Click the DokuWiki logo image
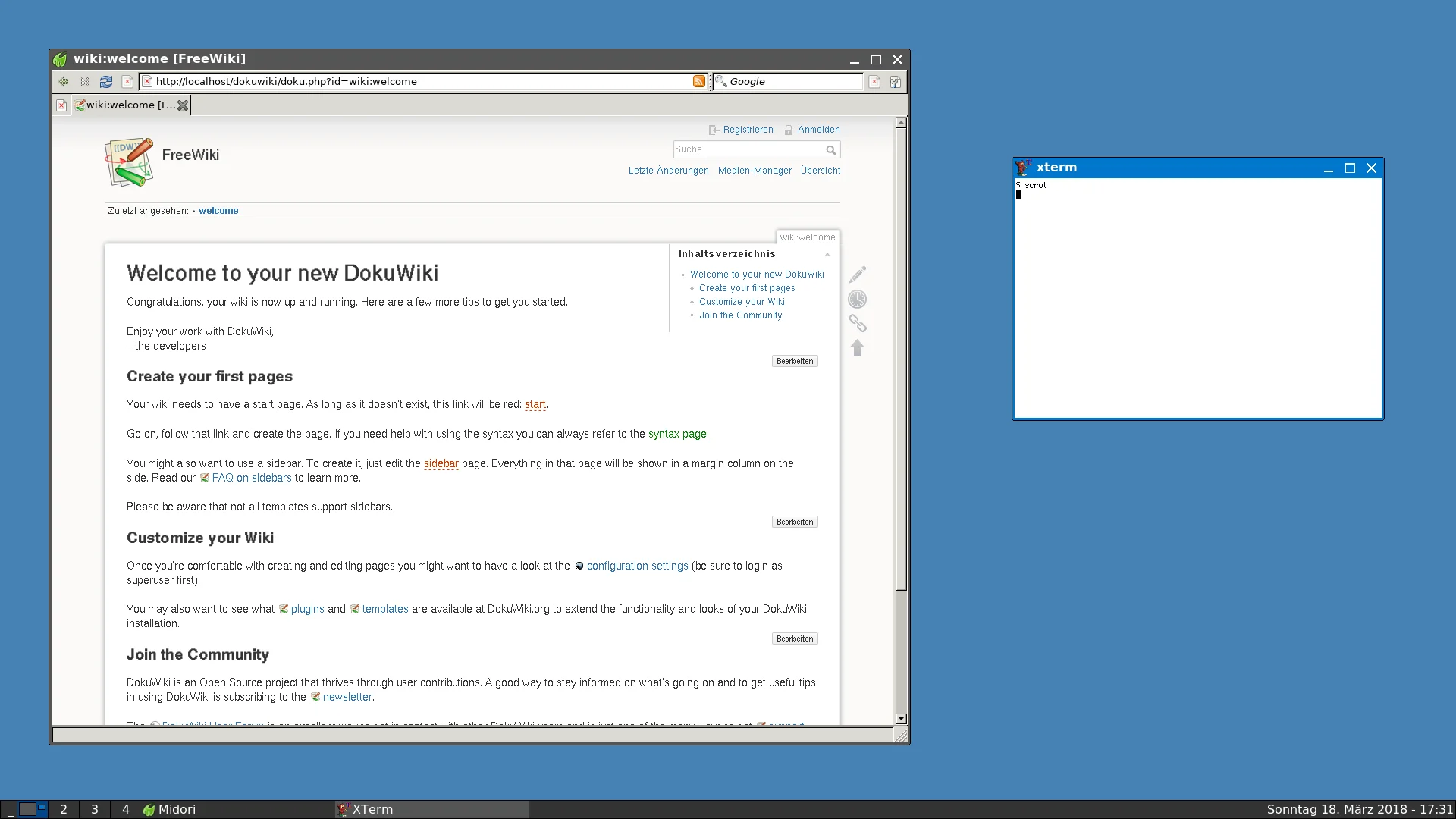The width and height of the screenshot is (1456, 819). point(129,162)
